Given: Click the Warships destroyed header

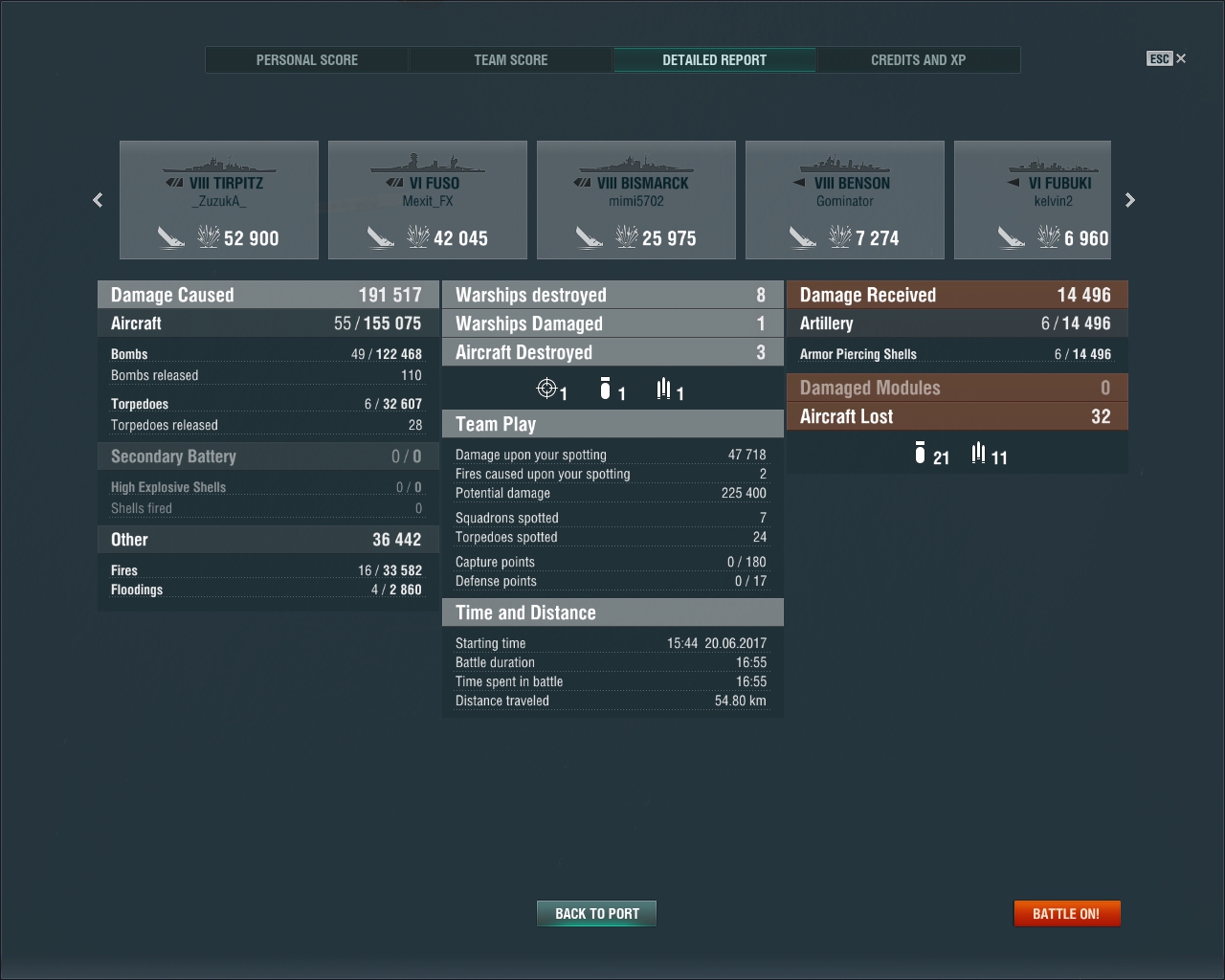Looking at the screenshot, I should [x=612, y=295].
